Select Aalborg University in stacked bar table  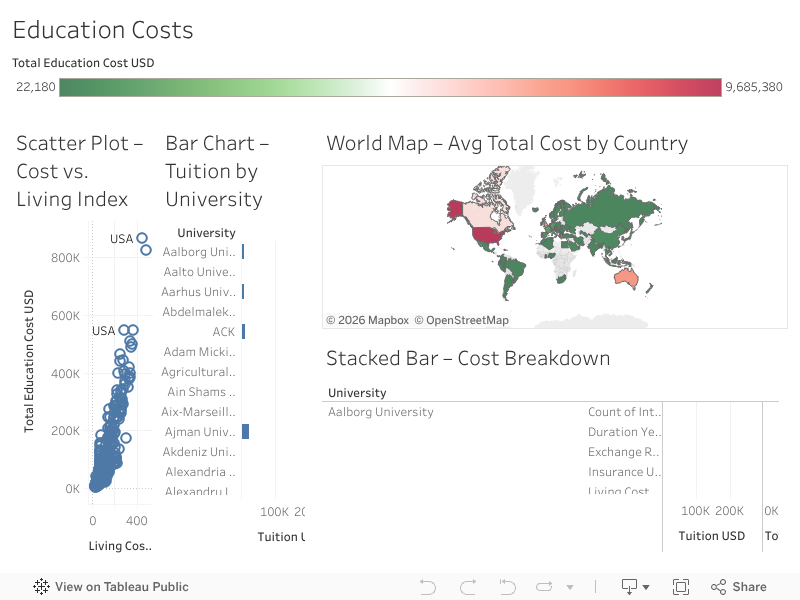[381, 412]
